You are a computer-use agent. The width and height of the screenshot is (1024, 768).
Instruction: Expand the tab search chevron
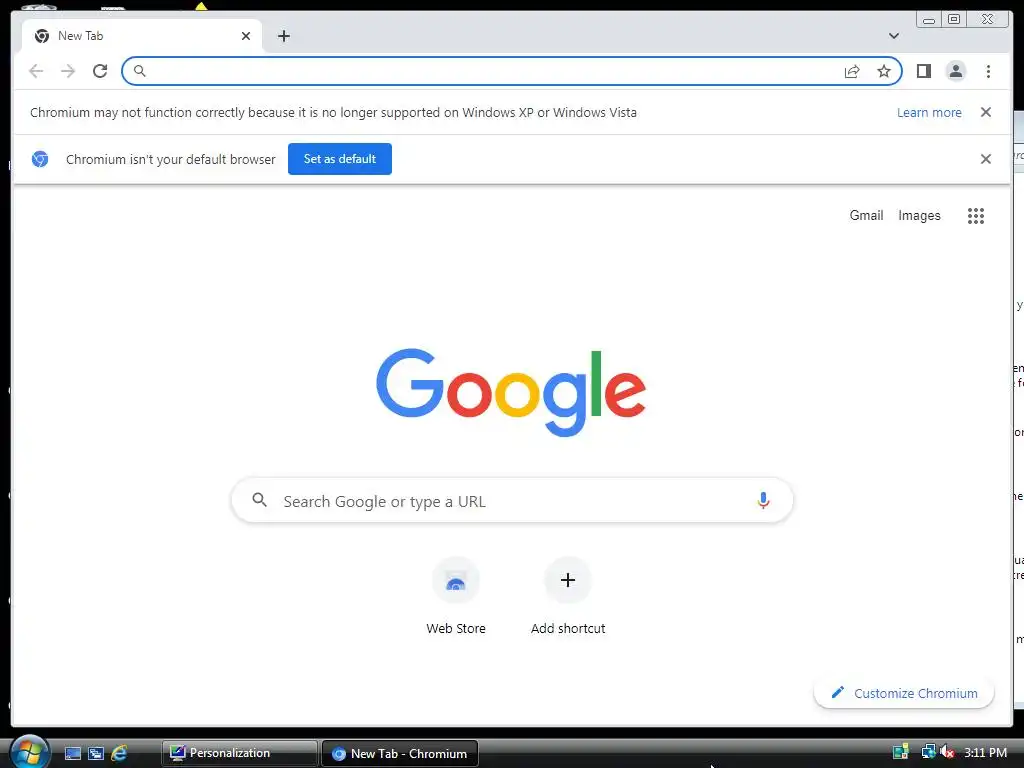point(893,36)
